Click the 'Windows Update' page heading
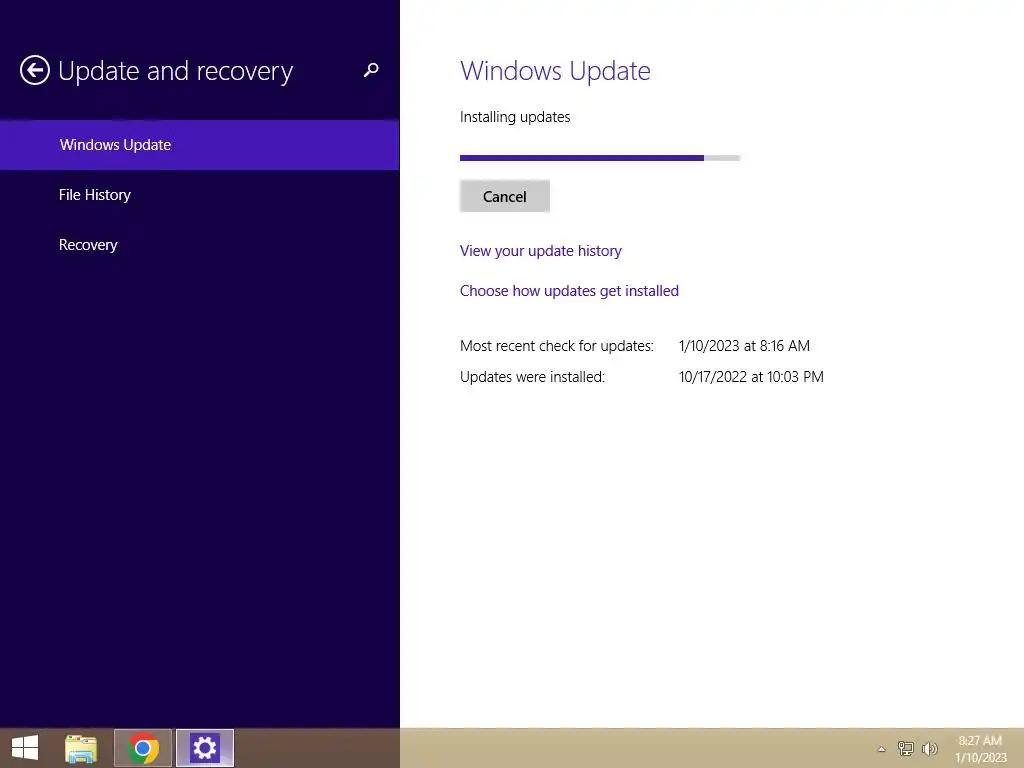The image size is (1024, 768). pyautogui.click(x=555, y=71)
